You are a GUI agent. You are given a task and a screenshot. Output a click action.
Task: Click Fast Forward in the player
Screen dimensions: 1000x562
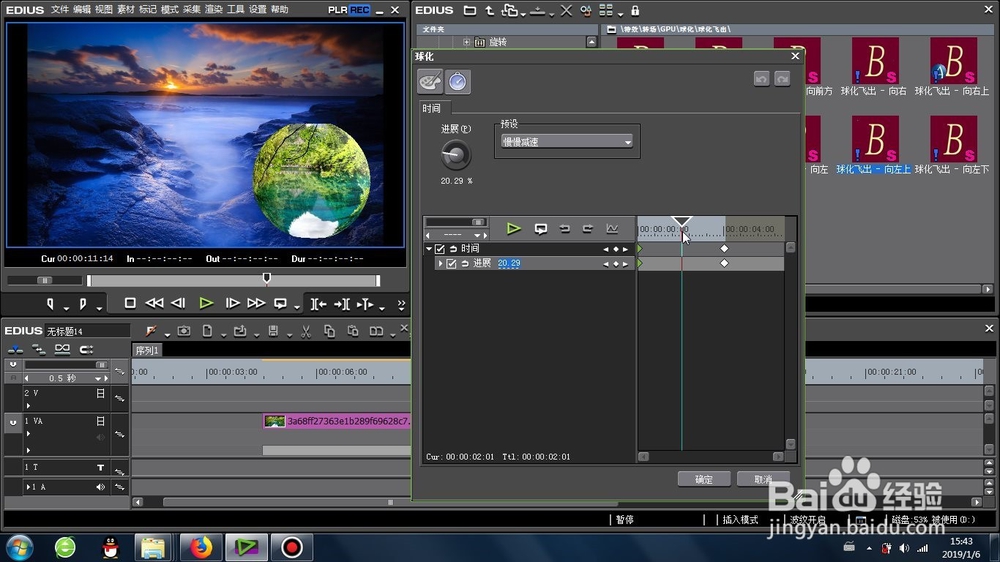(x=256, y=304)
